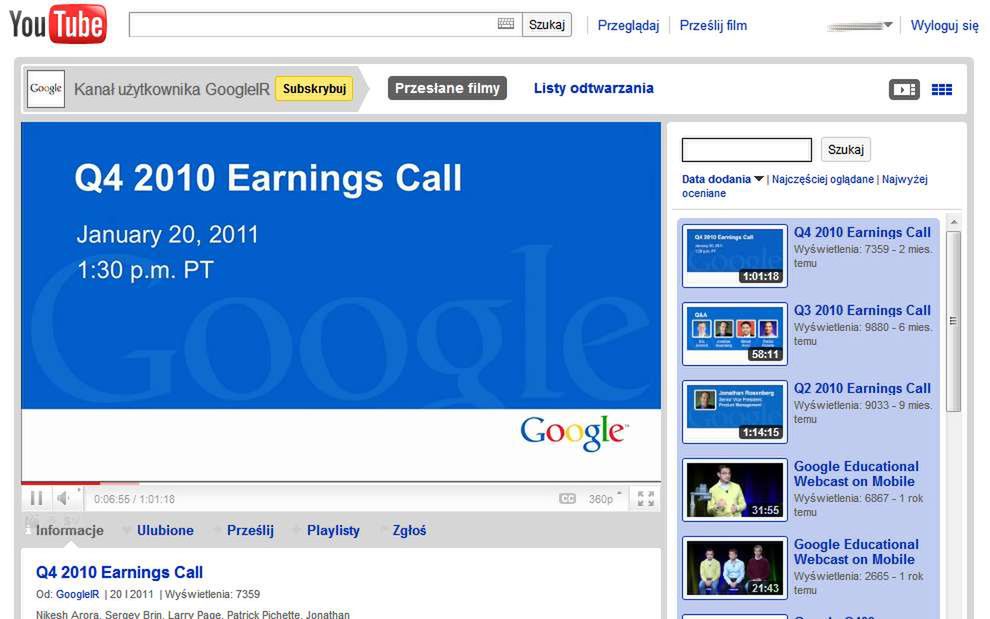Open the Educational Webcast title with 6867 views
This screenshot has height=619, width=990.
pyautogui.click(x=856, y=474)
